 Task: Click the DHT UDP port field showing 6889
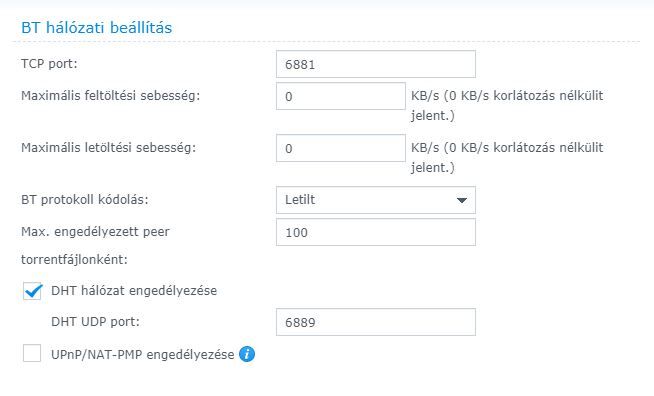tap(376, 322)
